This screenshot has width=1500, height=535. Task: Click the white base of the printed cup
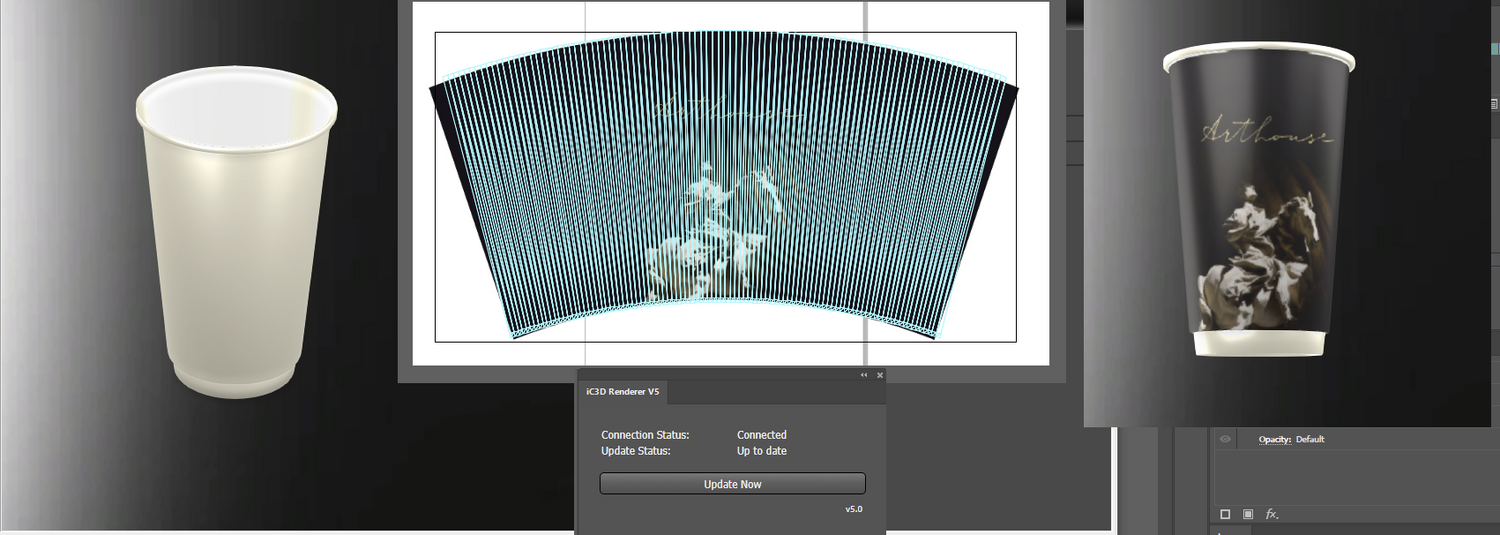coord(1260,344)
